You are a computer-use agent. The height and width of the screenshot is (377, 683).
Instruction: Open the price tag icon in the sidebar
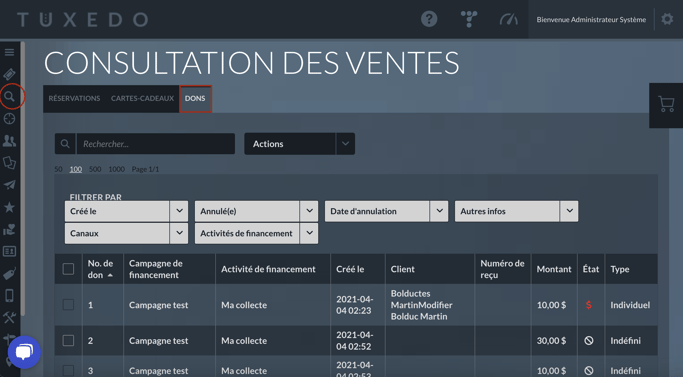(x=9, y=274)
